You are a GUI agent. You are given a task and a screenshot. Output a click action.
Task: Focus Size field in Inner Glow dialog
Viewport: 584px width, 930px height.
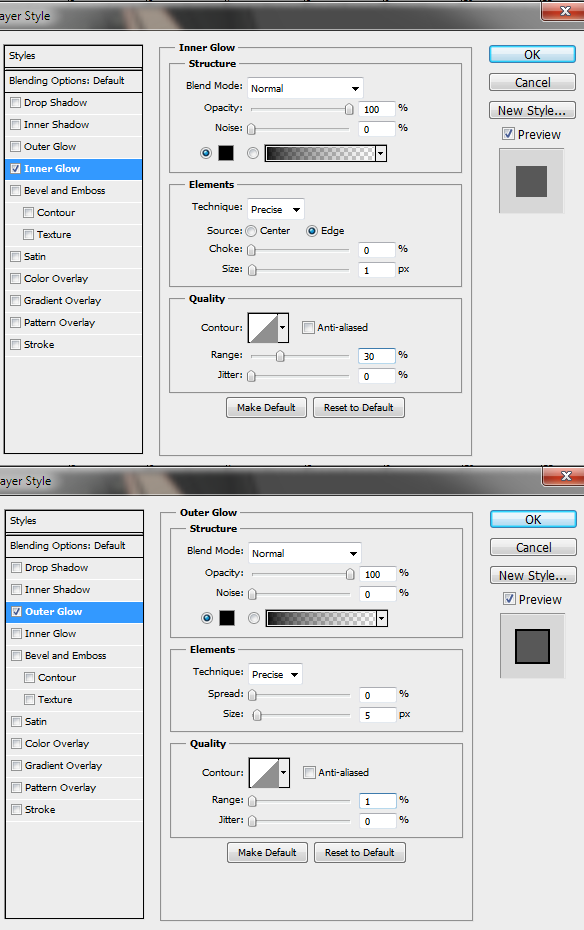(x=376, y=270)
